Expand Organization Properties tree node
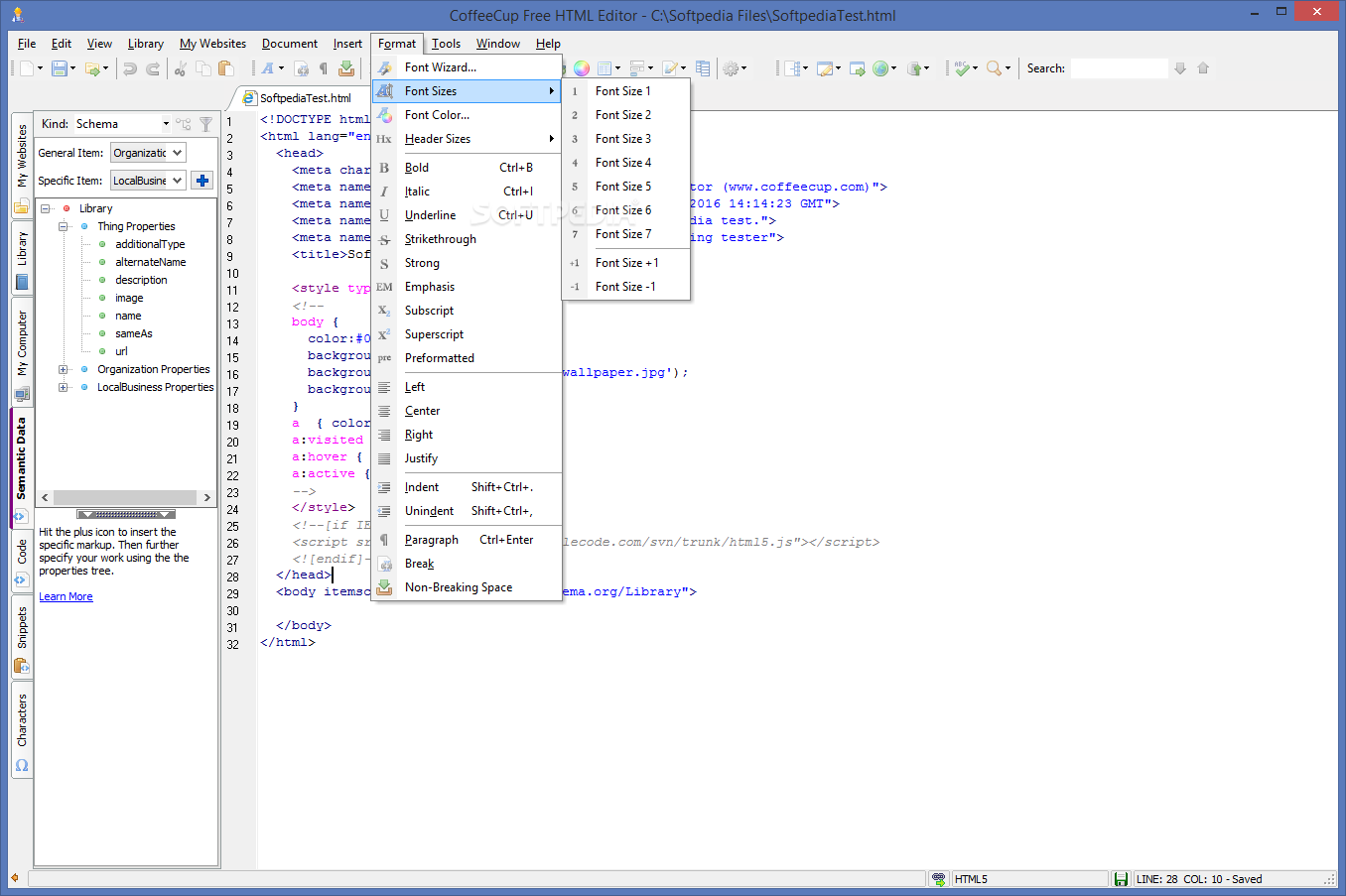1346x896 pixels. (64, 369)
